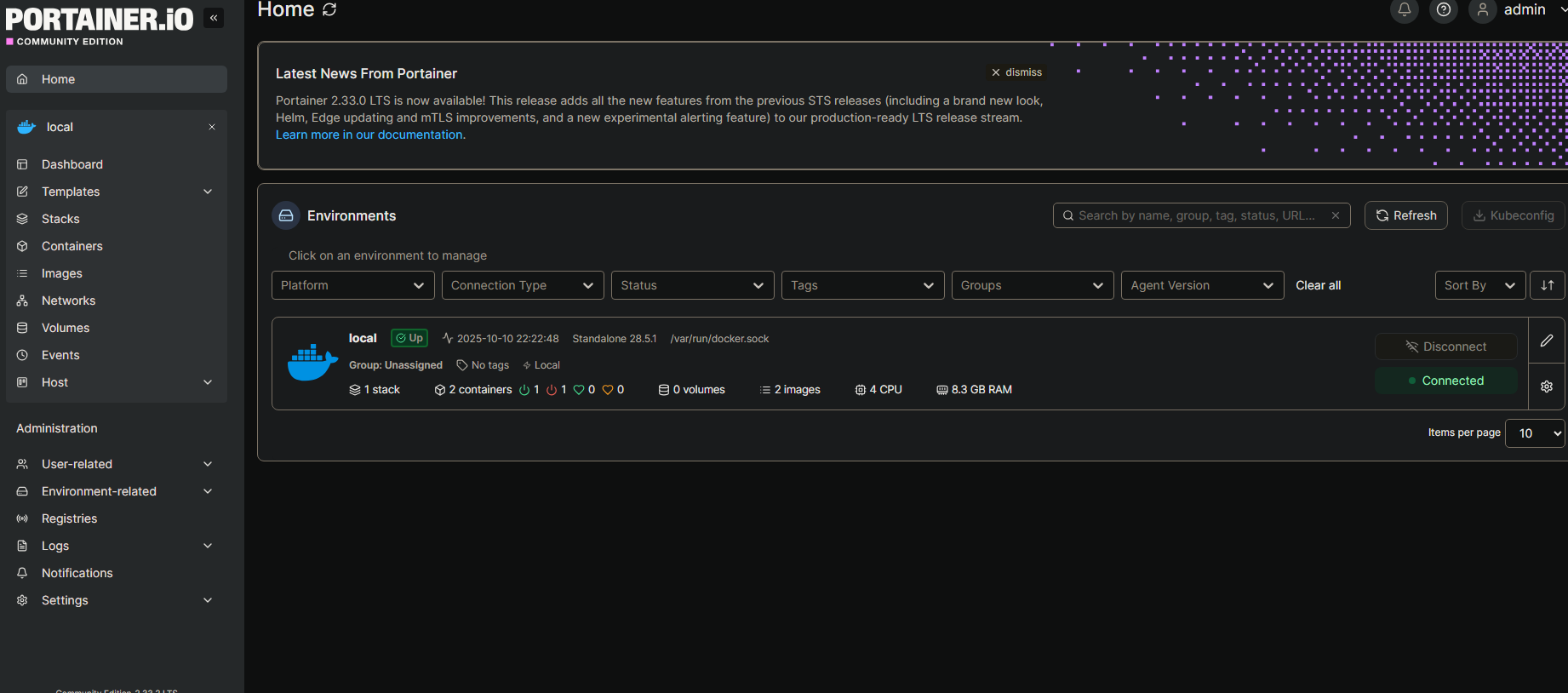Expand the Templates sidebar menu
Image resolution: width=1568 pixels, height=693 pixels.
point(117,192)
